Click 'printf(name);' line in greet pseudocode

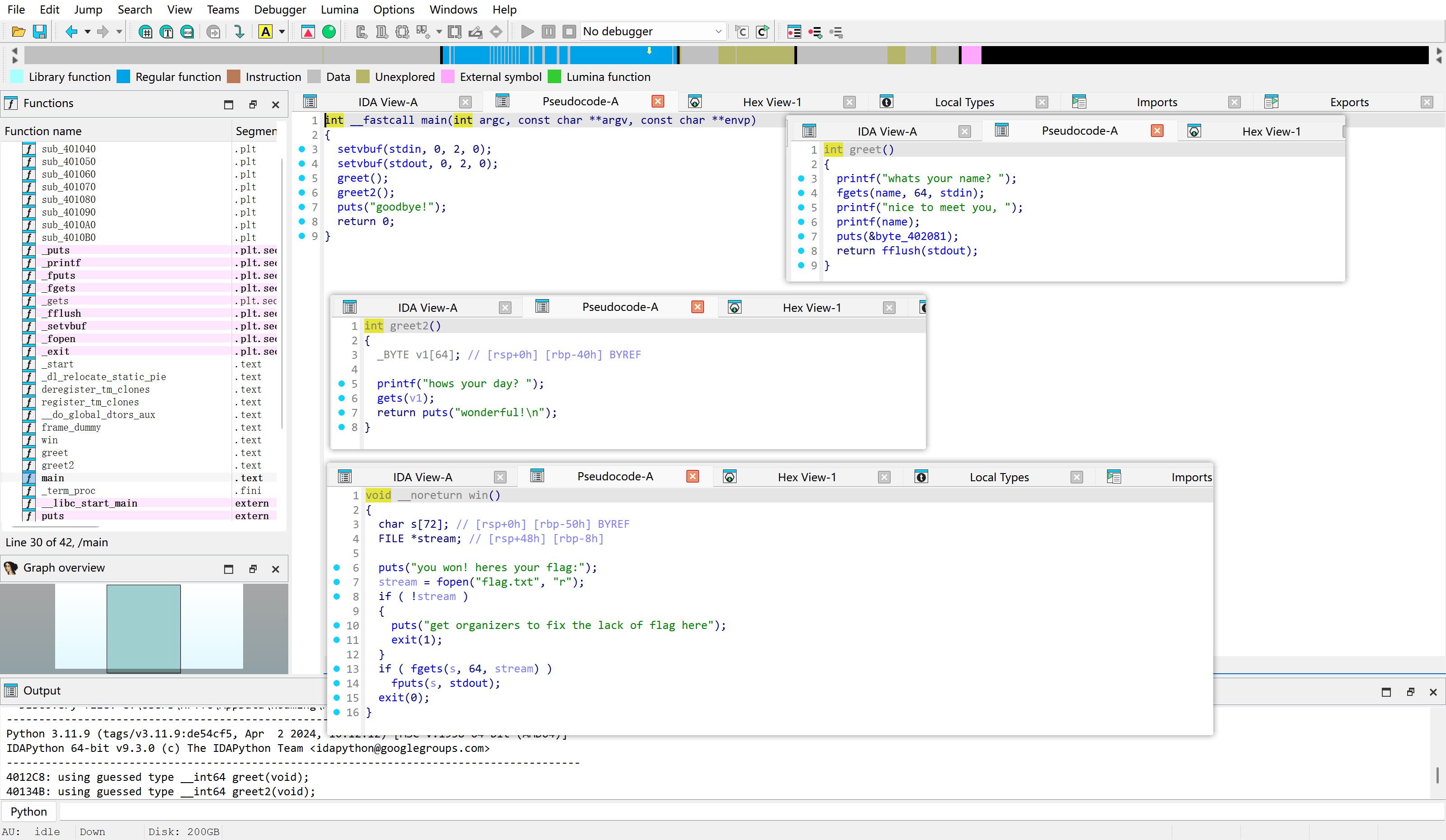click(x=878, y=221)
